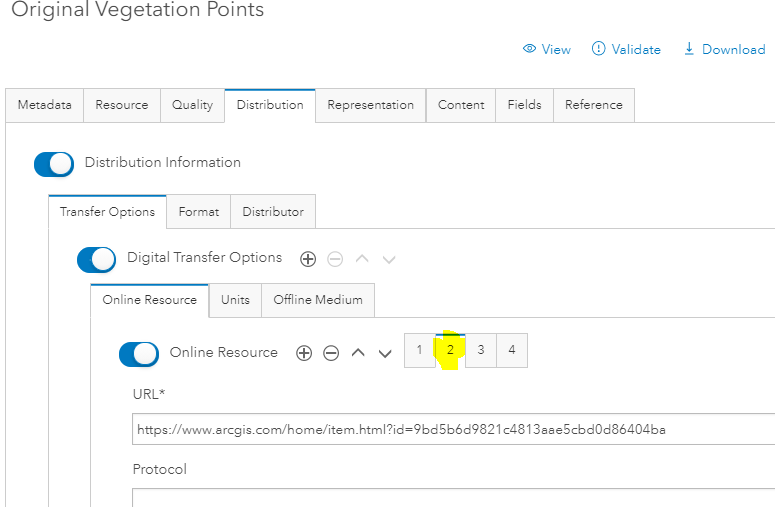Turn off the Online Resource toggle
This screenshot has width=775, height=507.
pos(139,353)
